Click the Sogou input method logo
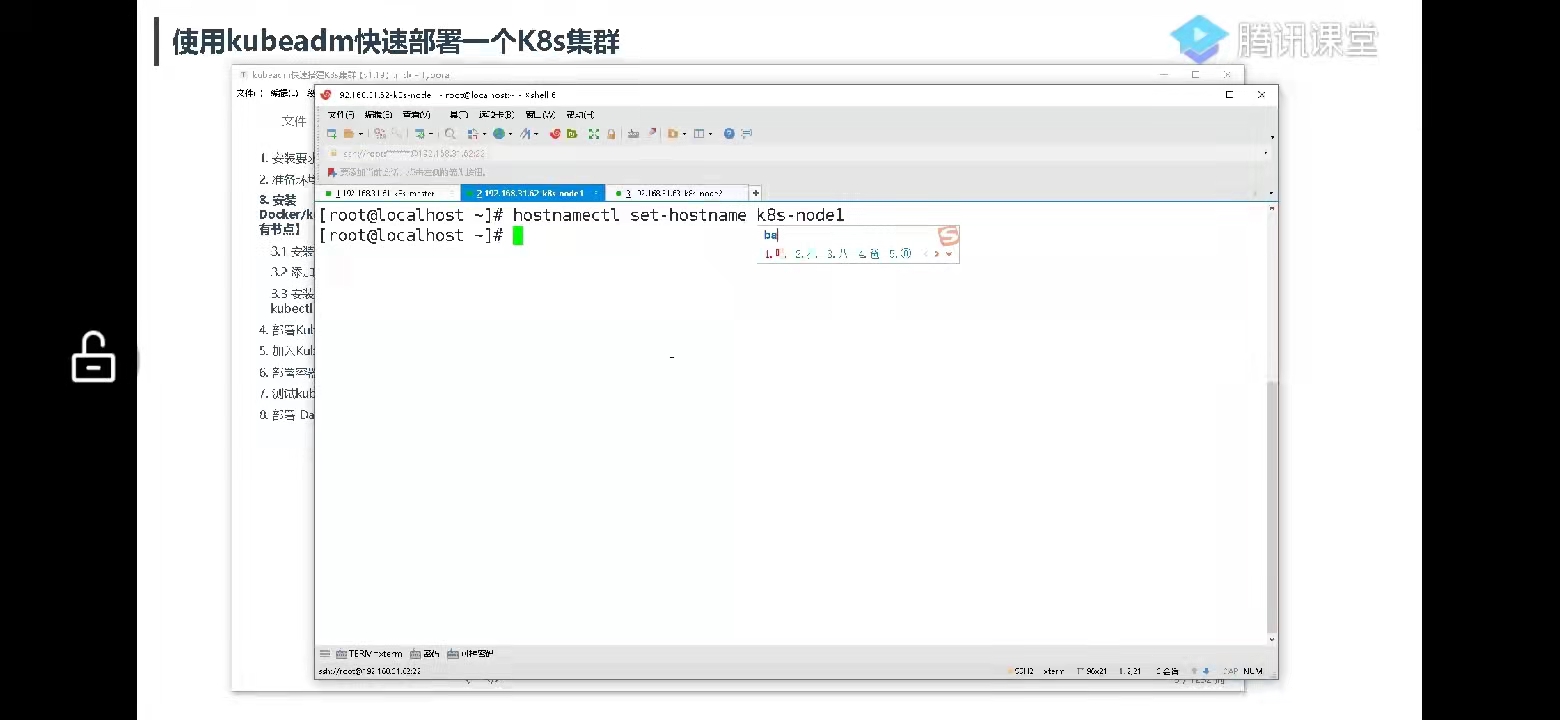Screen dimensions: 1560x720 coord(948,236)
